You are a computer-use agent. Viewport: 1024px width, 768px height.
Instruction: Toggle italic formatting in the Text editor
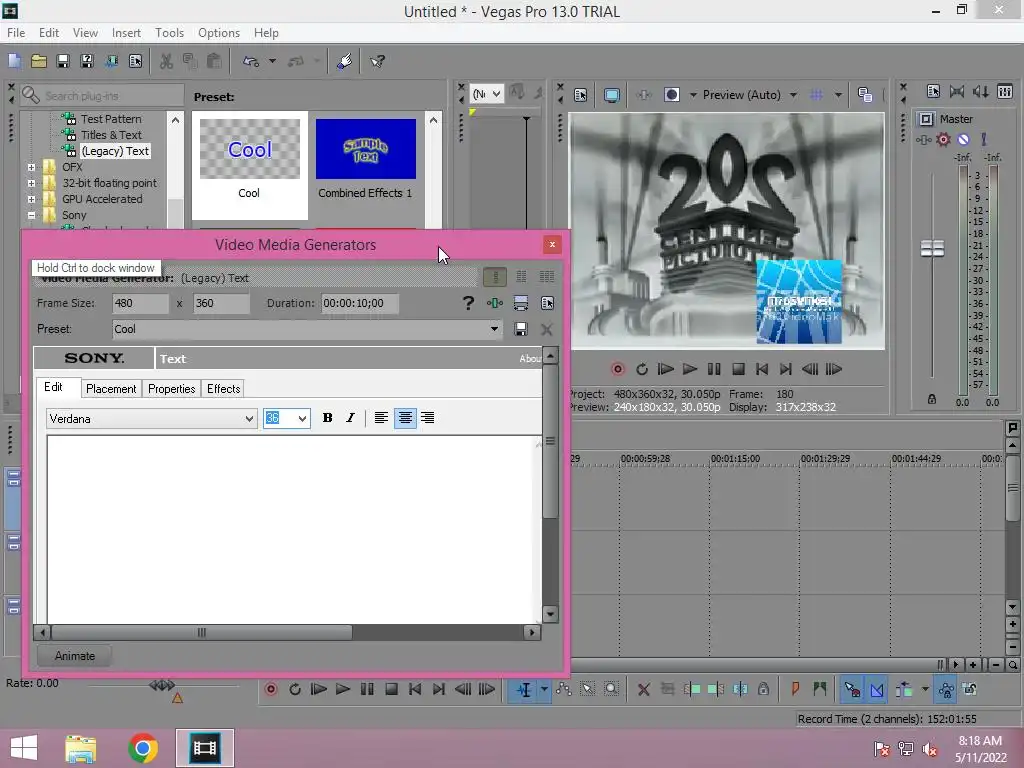(x=350, y=418)
